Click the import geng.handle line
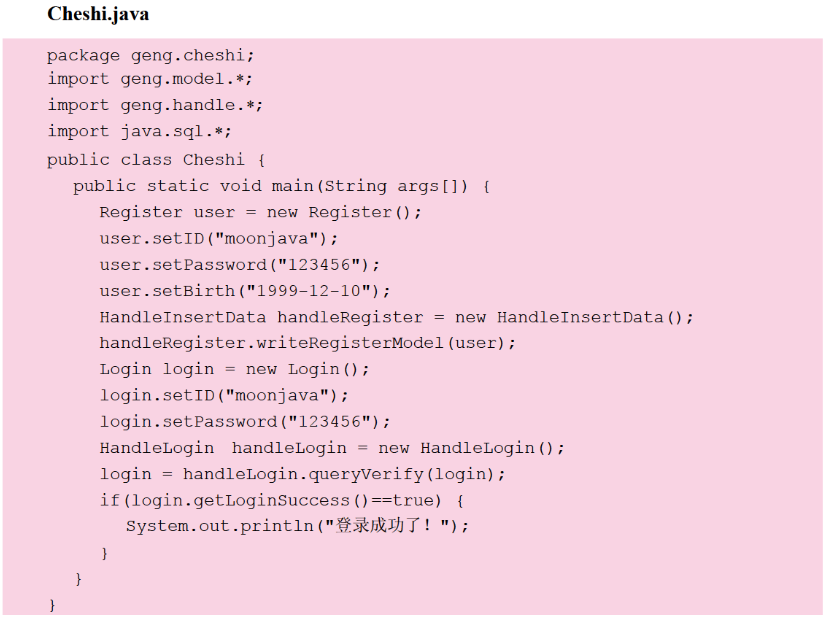This screenshot has width=826, height=628. (x=155, y=105)
